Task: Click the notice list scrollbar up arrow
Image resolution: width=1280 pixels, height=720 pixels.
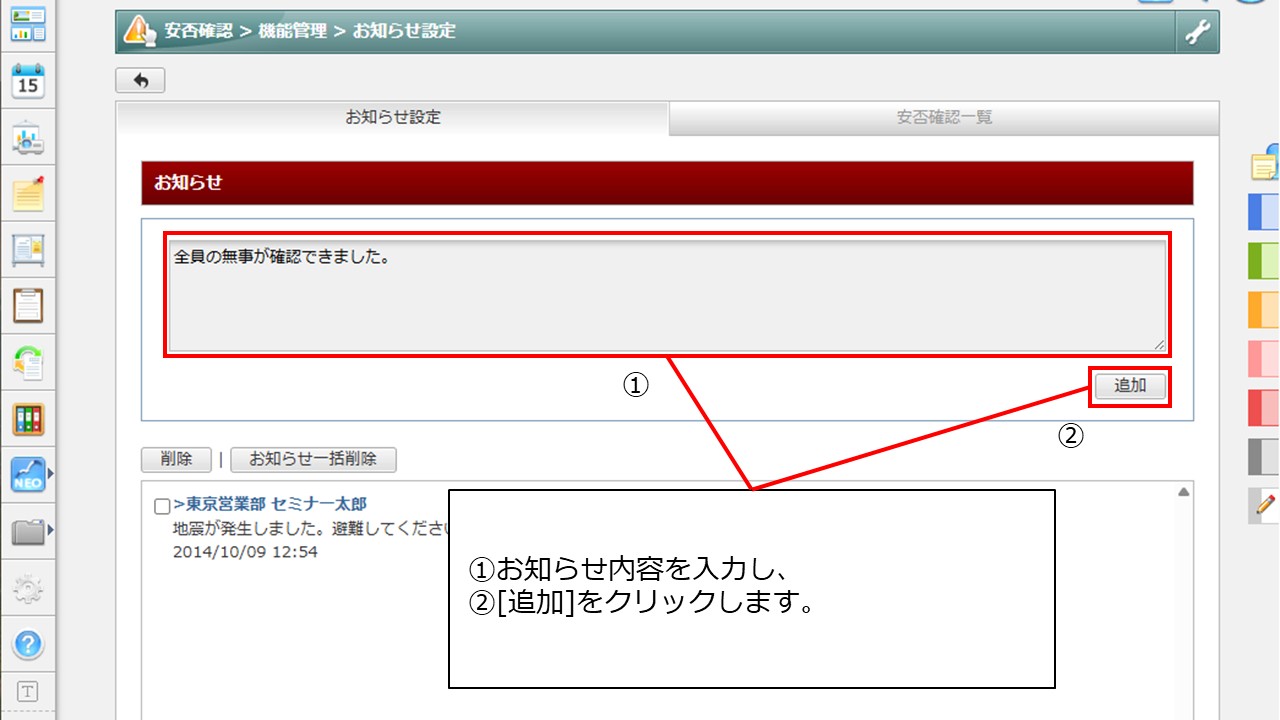Action: 1183,492
